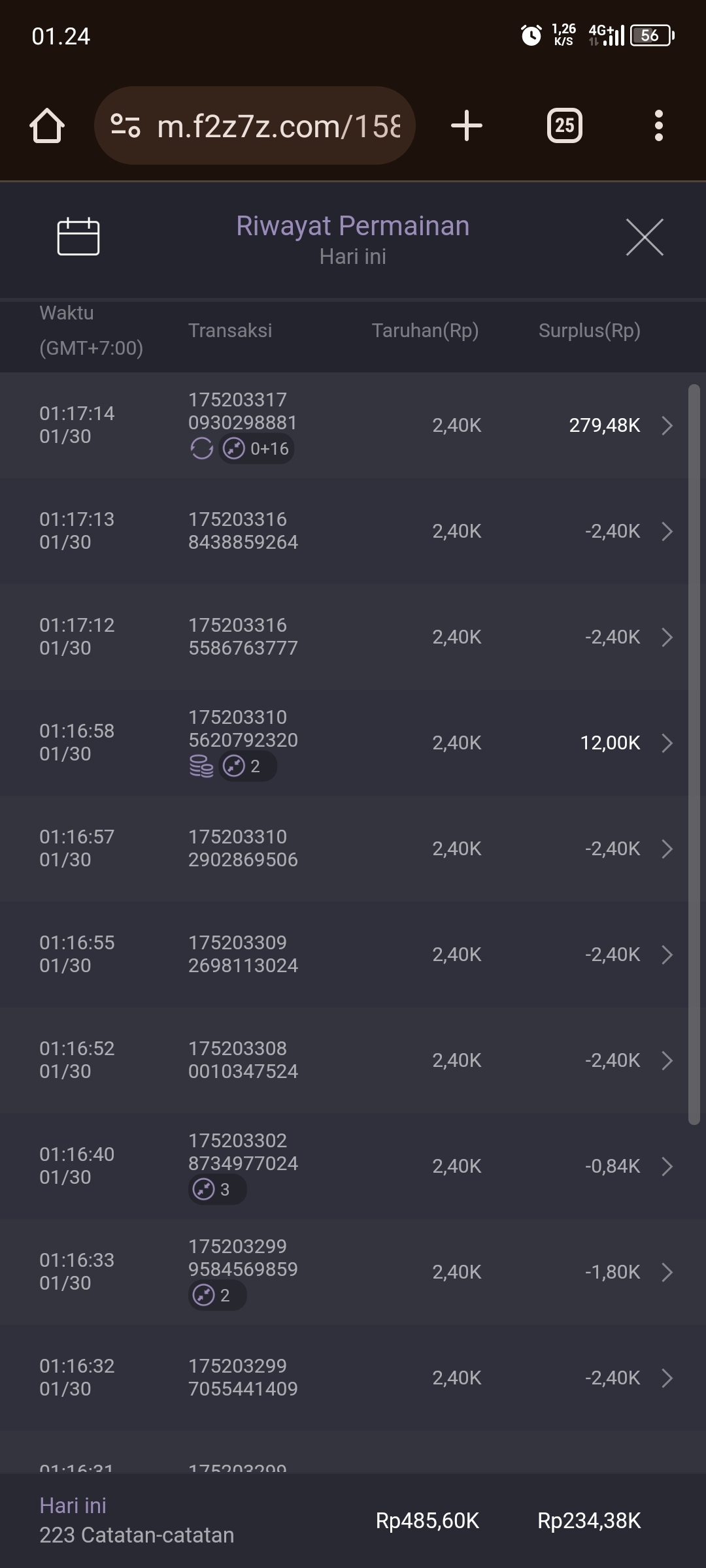
Task: Open the site settings icon in address bar
Action: pyautogui.click(x=126, y=125)
